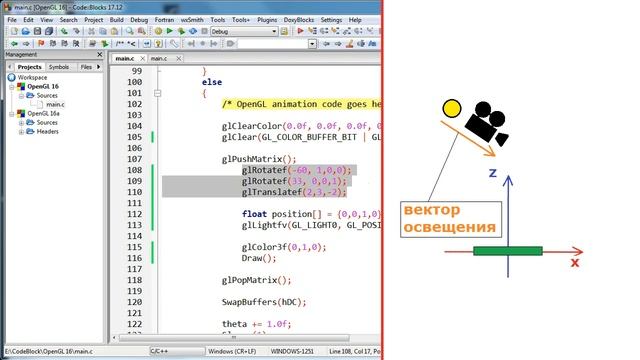Open the DoxyBlocks menu
The image size is (640, 360).
[x=299, y=20]
